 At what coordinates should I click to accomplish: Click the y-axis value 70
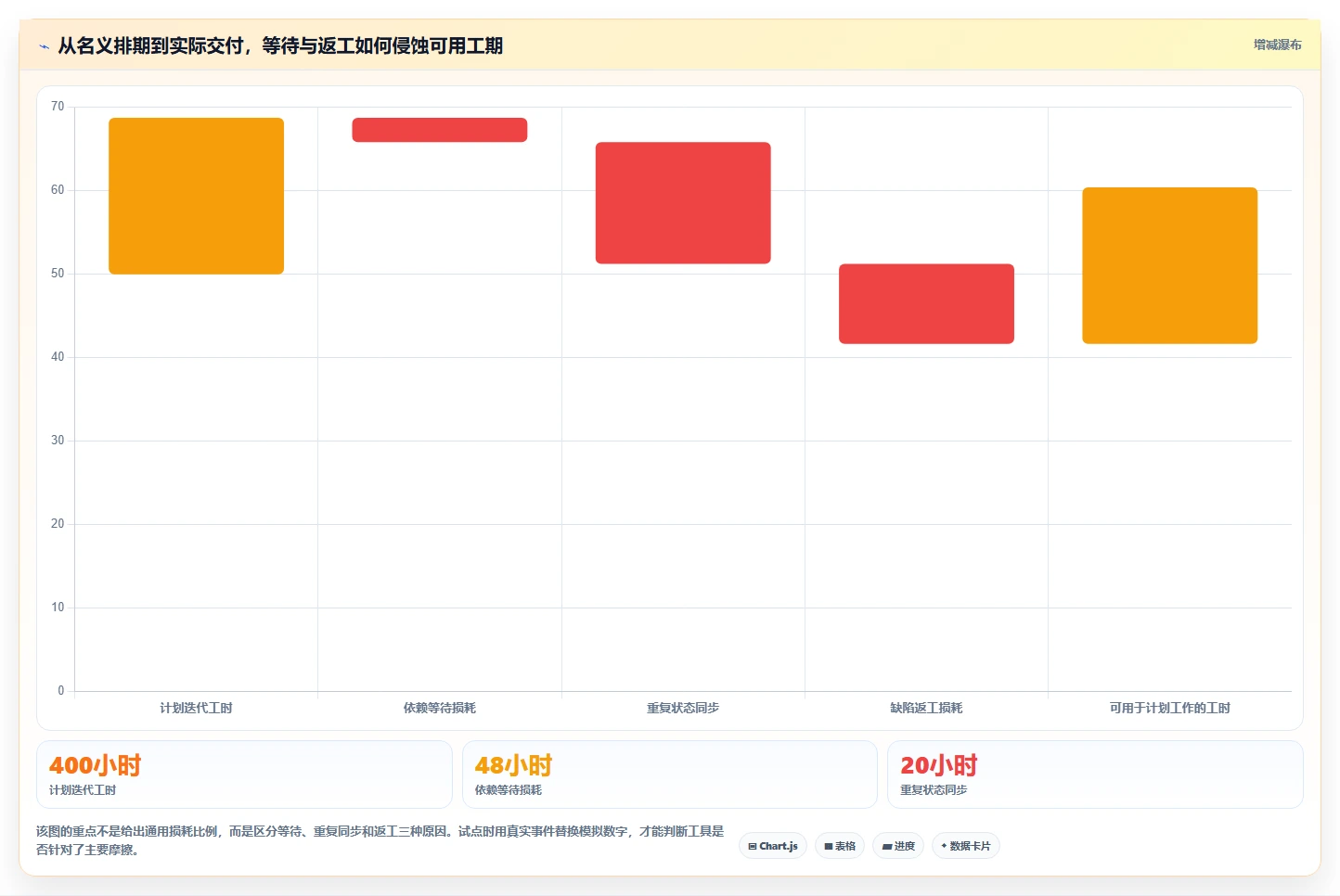coord(58,107)
